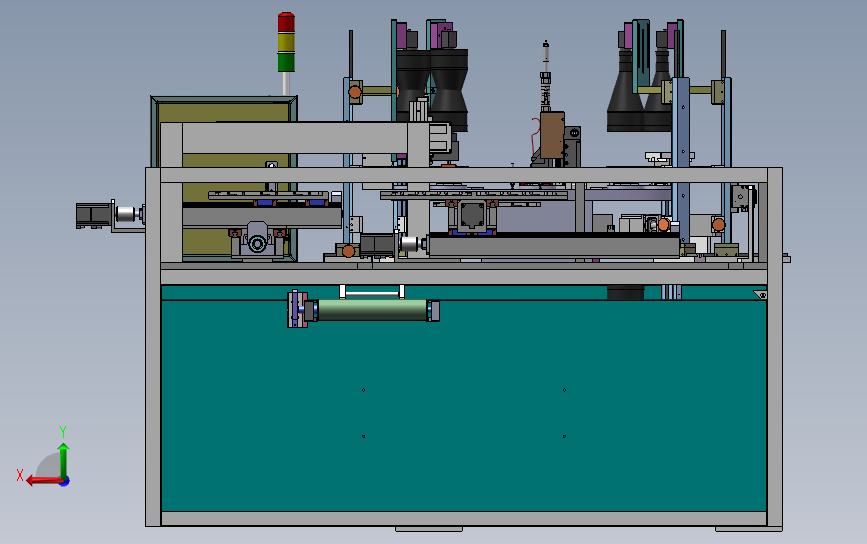Select the orange knob on upper left bracket

[355, 92]
